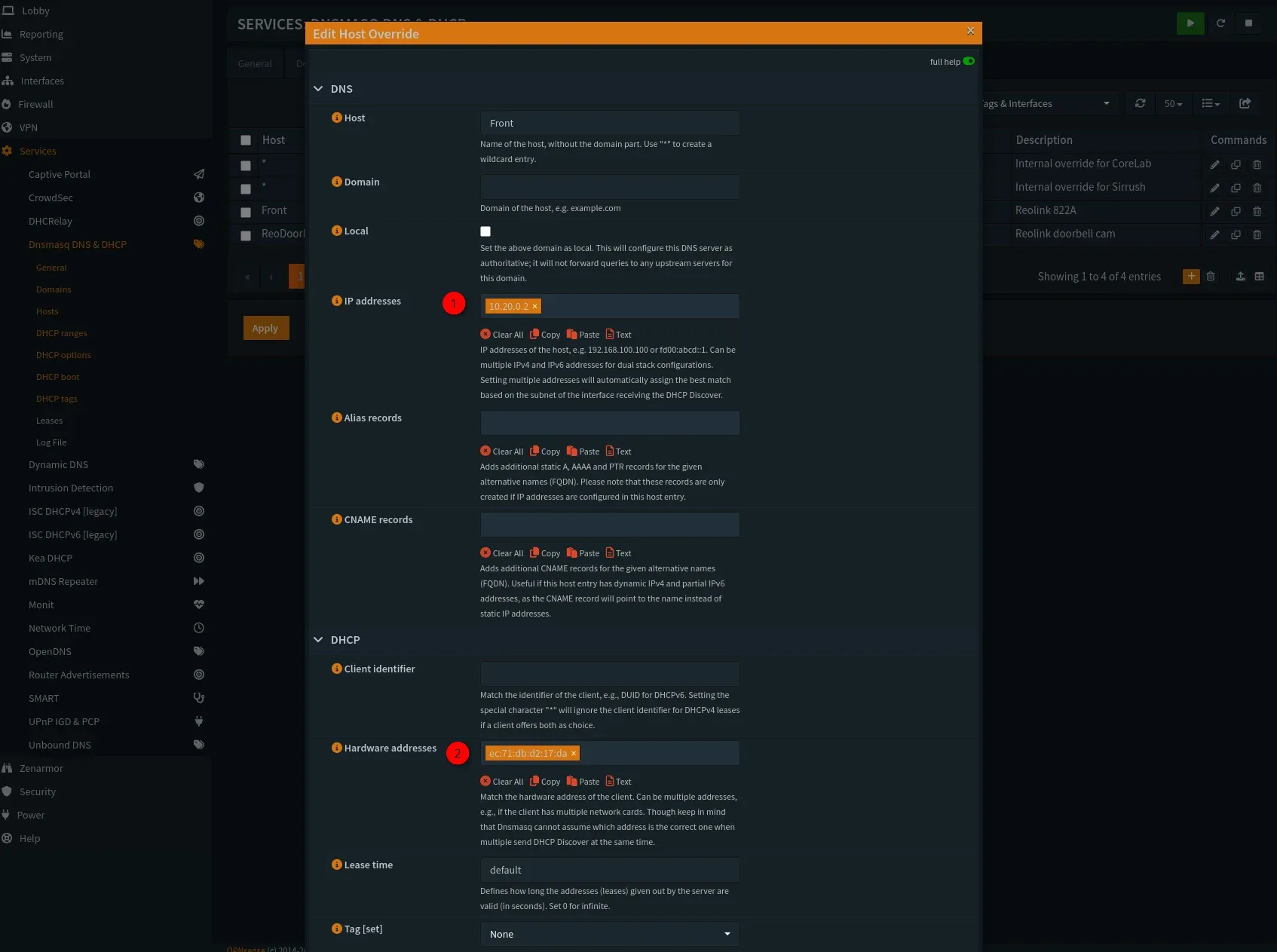
Task: Click the export icon beside the table
Action: tap(1245, 103)
